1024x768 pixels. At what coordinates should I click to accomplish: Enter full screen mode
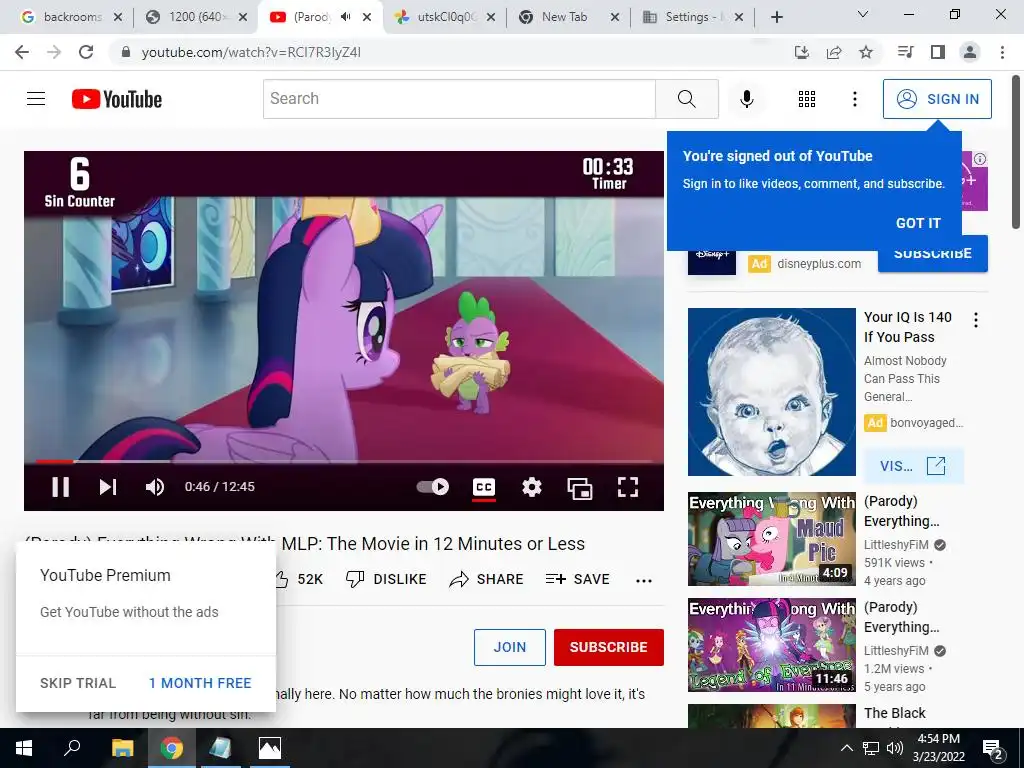[628, 487]
